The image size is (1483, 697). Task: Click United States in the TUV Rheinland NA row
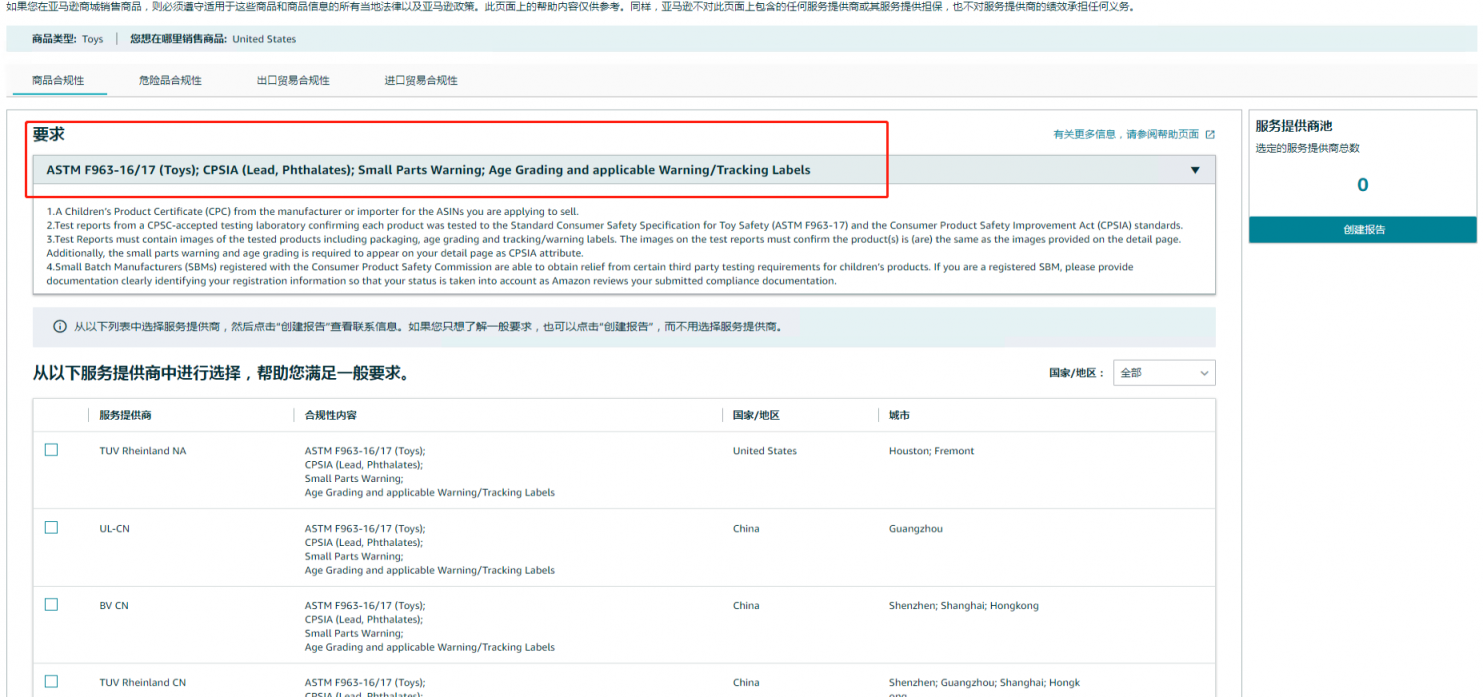[765, 451]
